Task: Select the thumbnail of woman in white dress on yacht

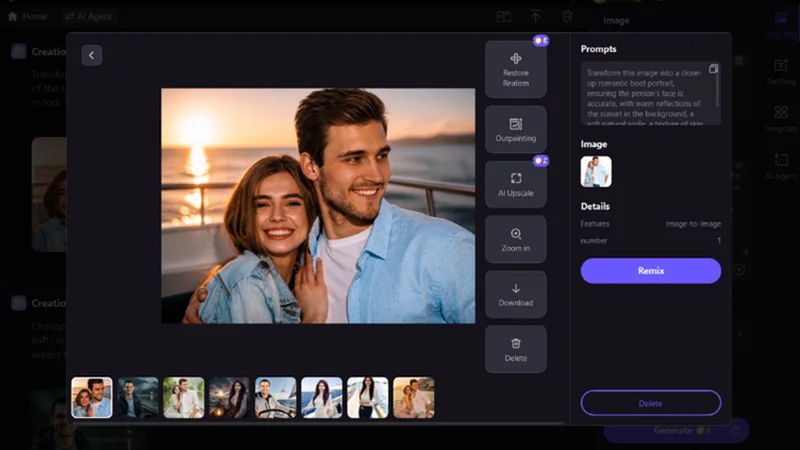Action: coord(321,397)
